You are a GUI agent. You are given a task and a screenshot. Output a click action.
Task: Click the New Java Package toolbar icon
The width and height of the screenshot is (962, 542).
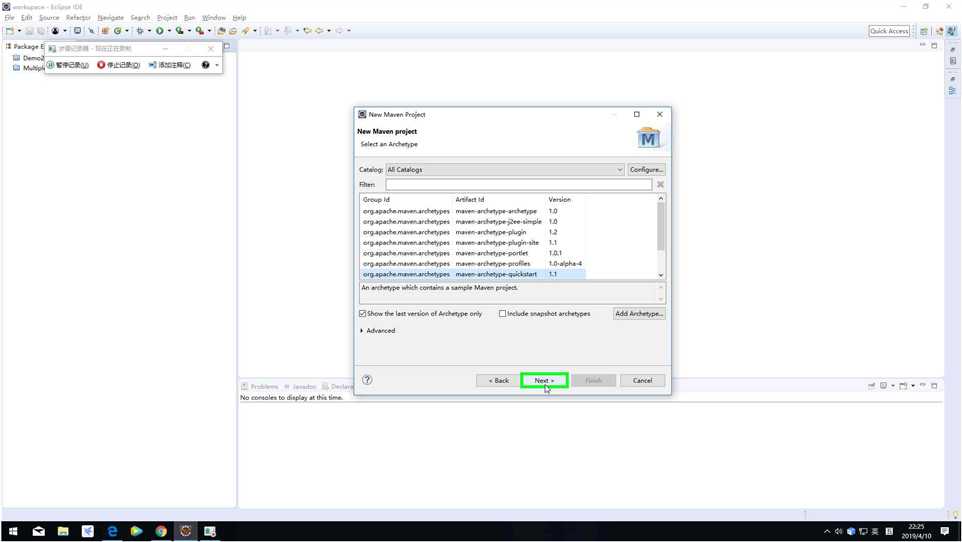(105, 31)
